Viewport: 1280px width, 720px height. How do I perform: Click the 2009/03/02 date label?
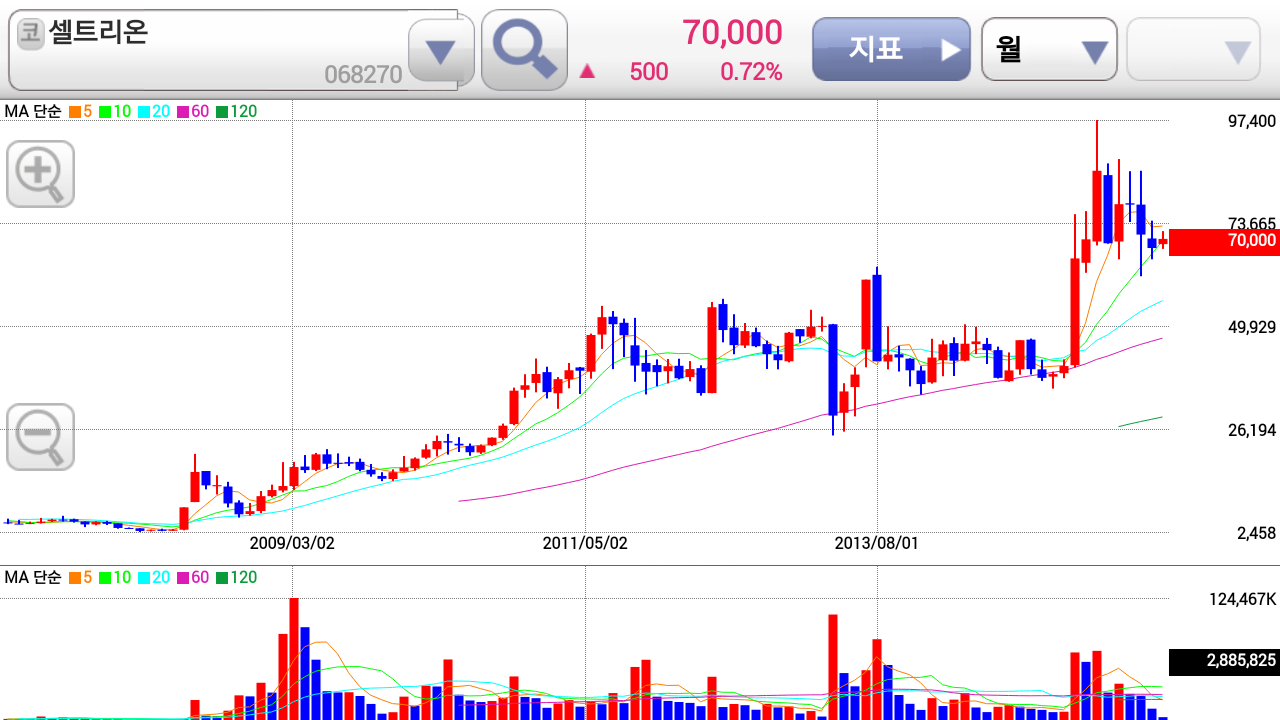click(x=292, y=543)
